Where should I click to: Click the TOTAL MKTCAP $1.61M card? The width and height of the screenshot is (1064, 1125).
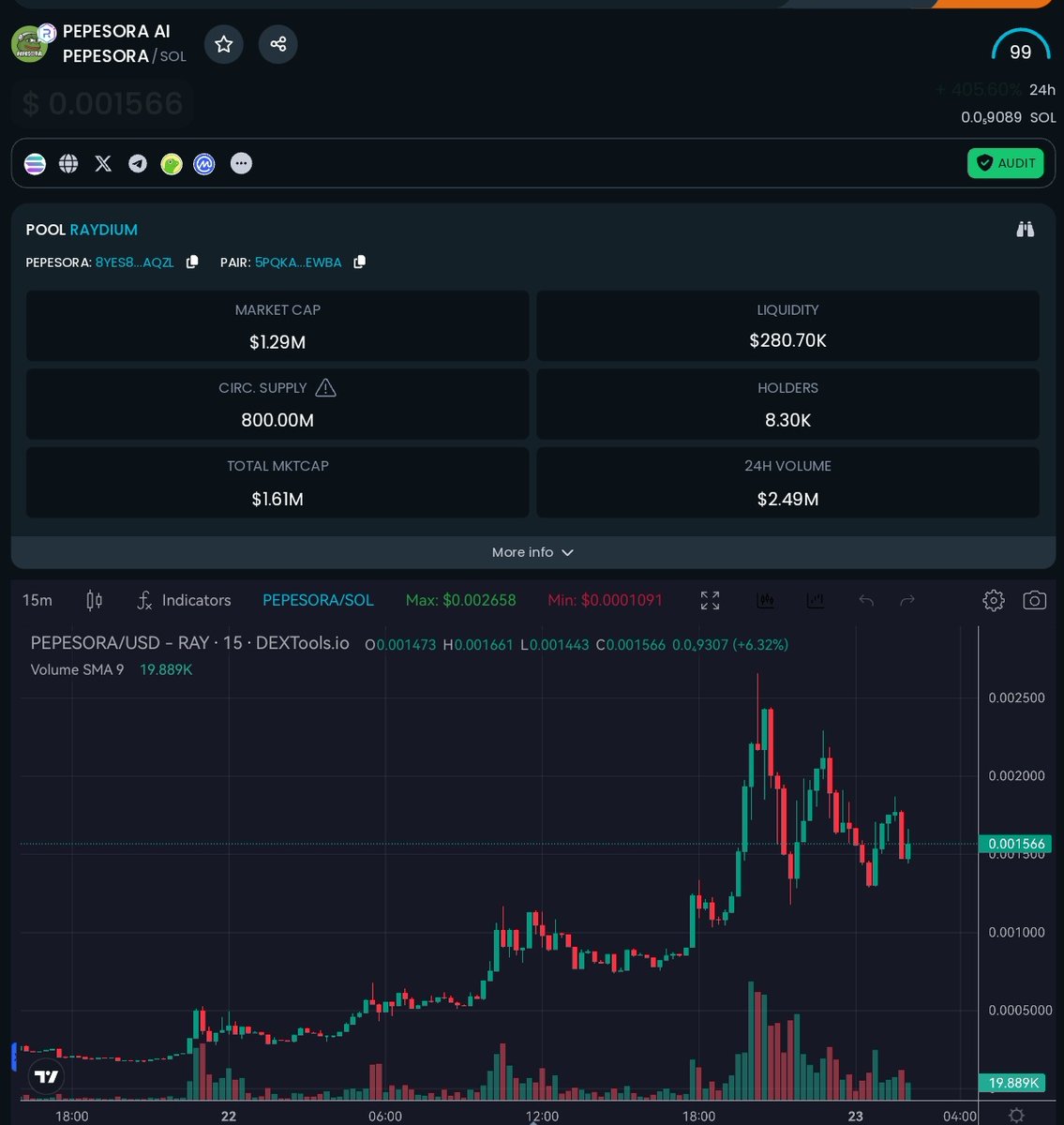tap(277, 482)
